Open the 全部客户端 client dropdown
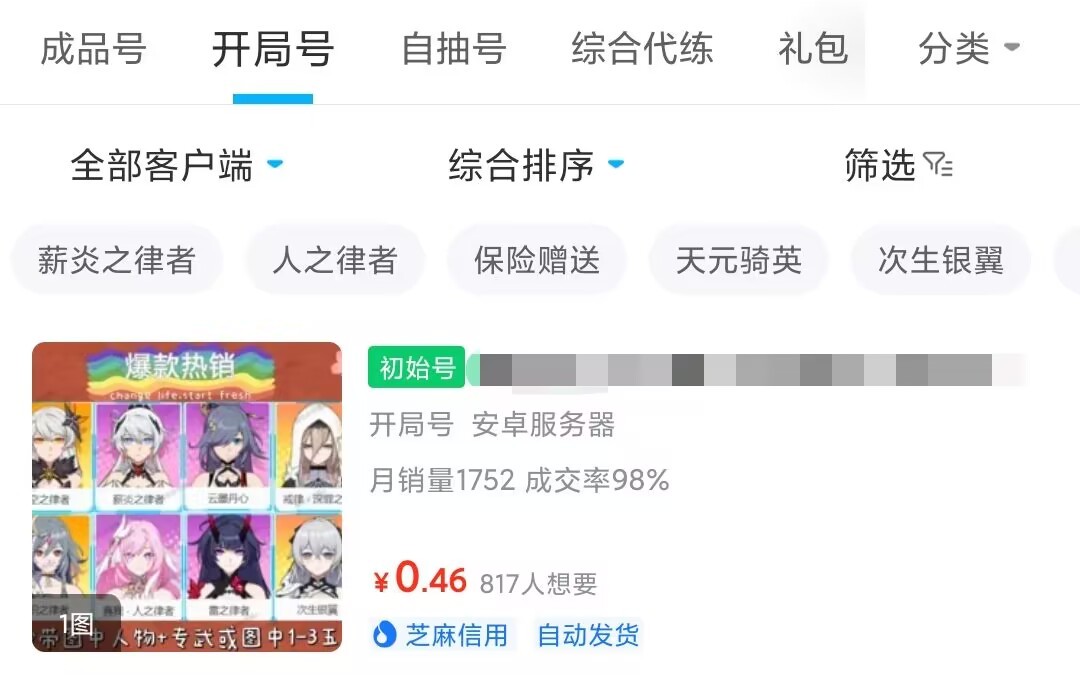This screenshot has width=1080, height=675. (177, 165)
